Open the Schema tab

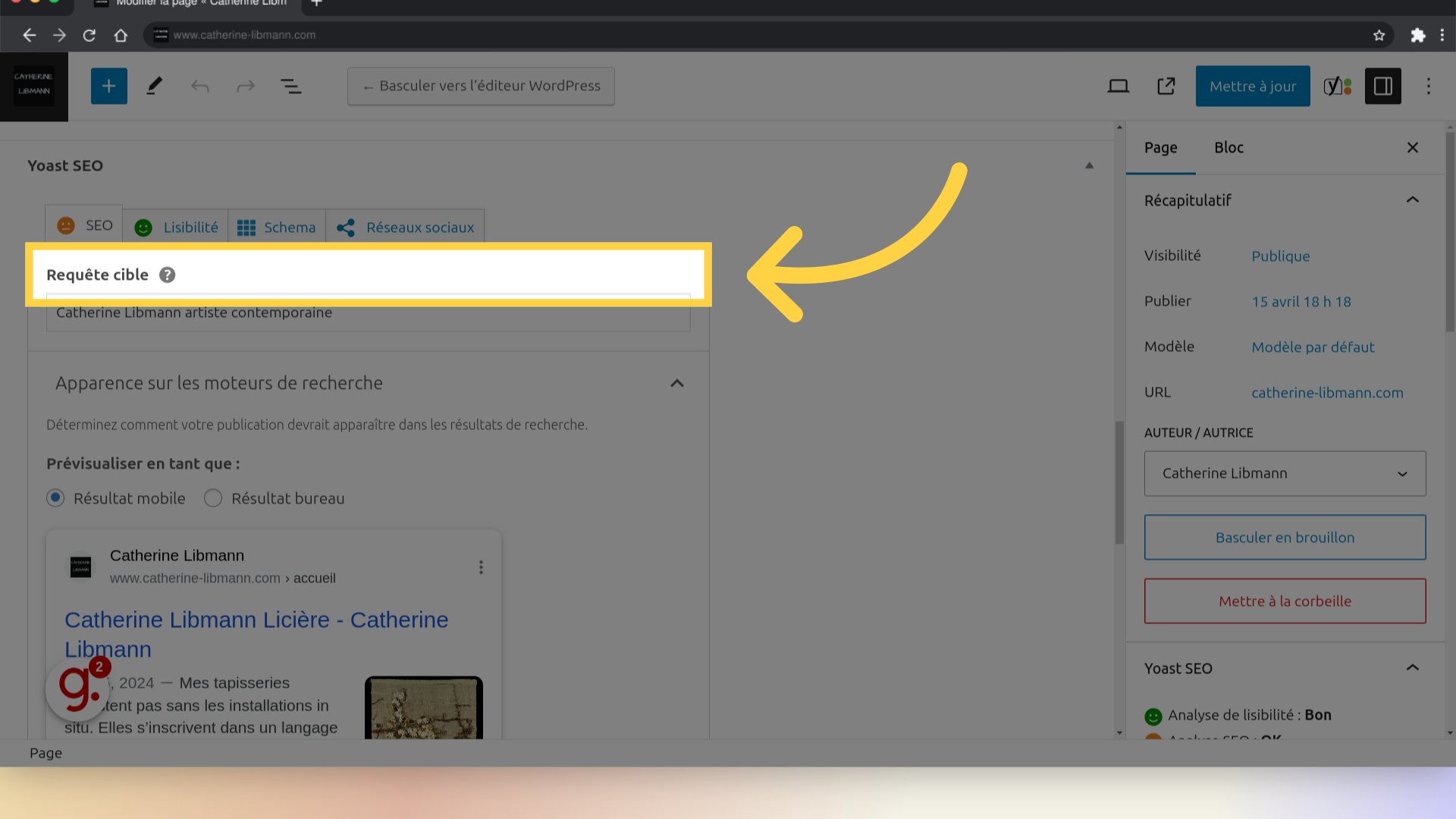(277, 227)
